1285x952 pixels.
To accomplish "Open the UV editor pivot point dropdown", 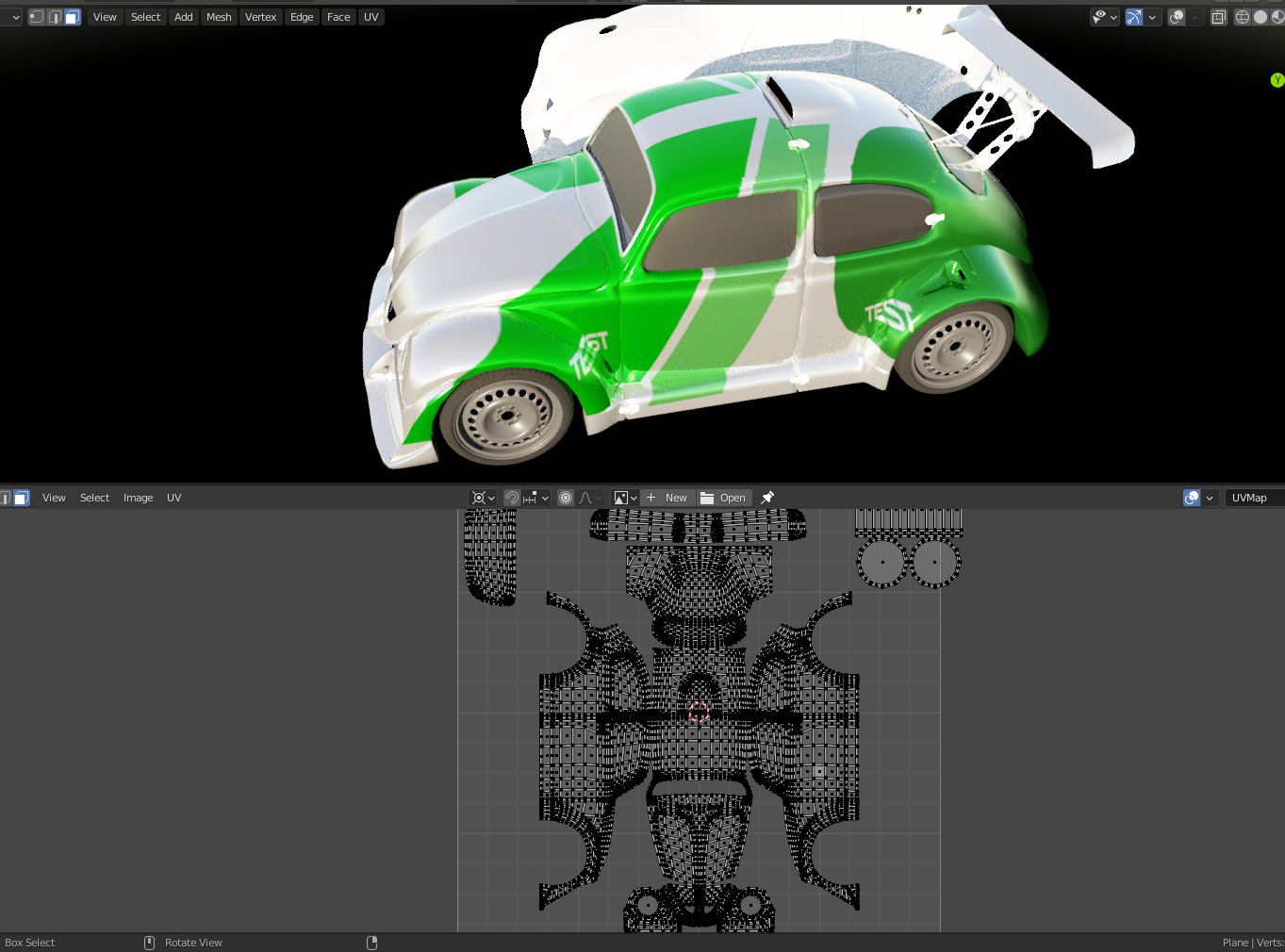I will 484,498.
